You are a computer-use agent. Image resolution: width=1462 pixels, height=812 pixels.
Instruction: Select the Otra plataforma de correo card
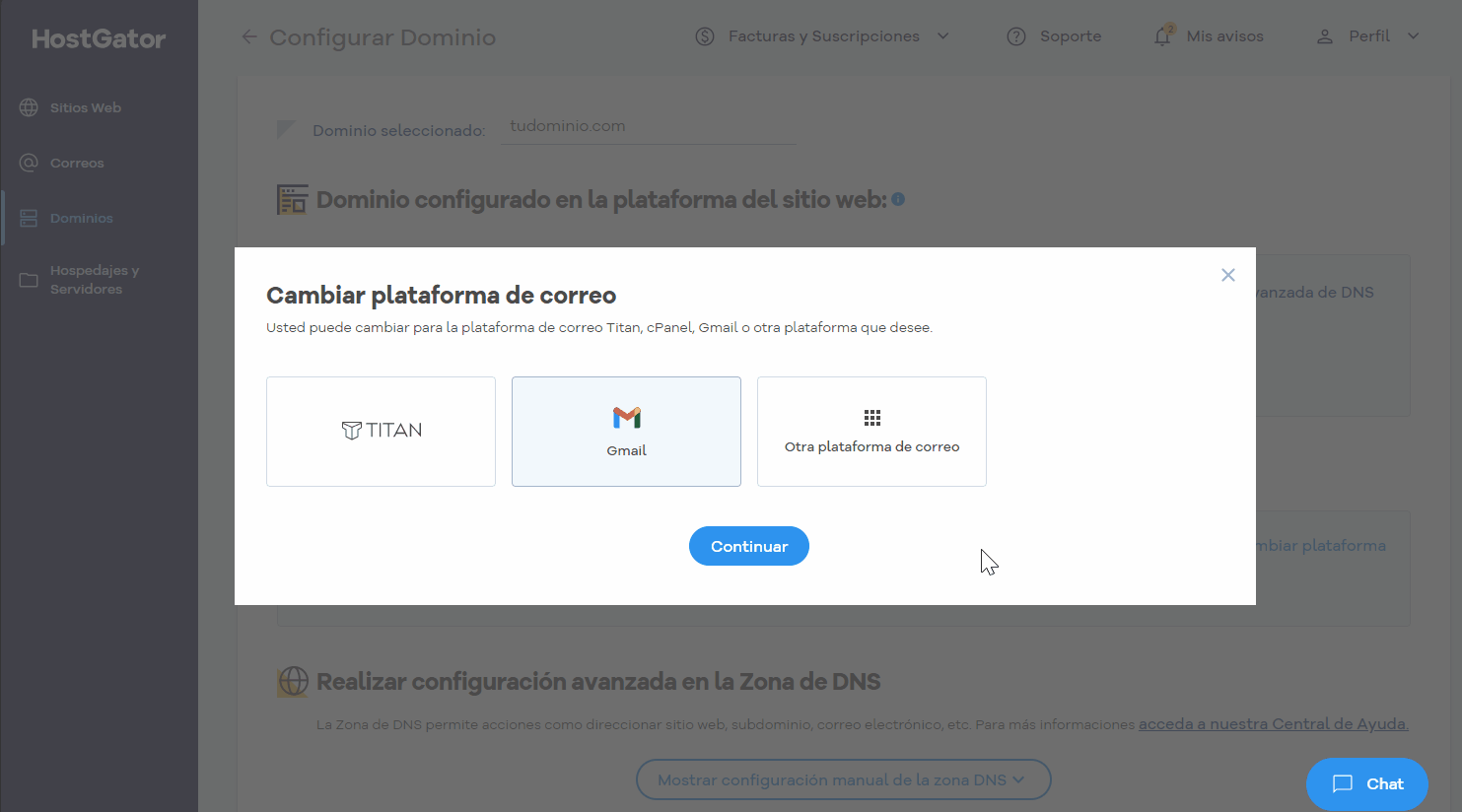871,432
